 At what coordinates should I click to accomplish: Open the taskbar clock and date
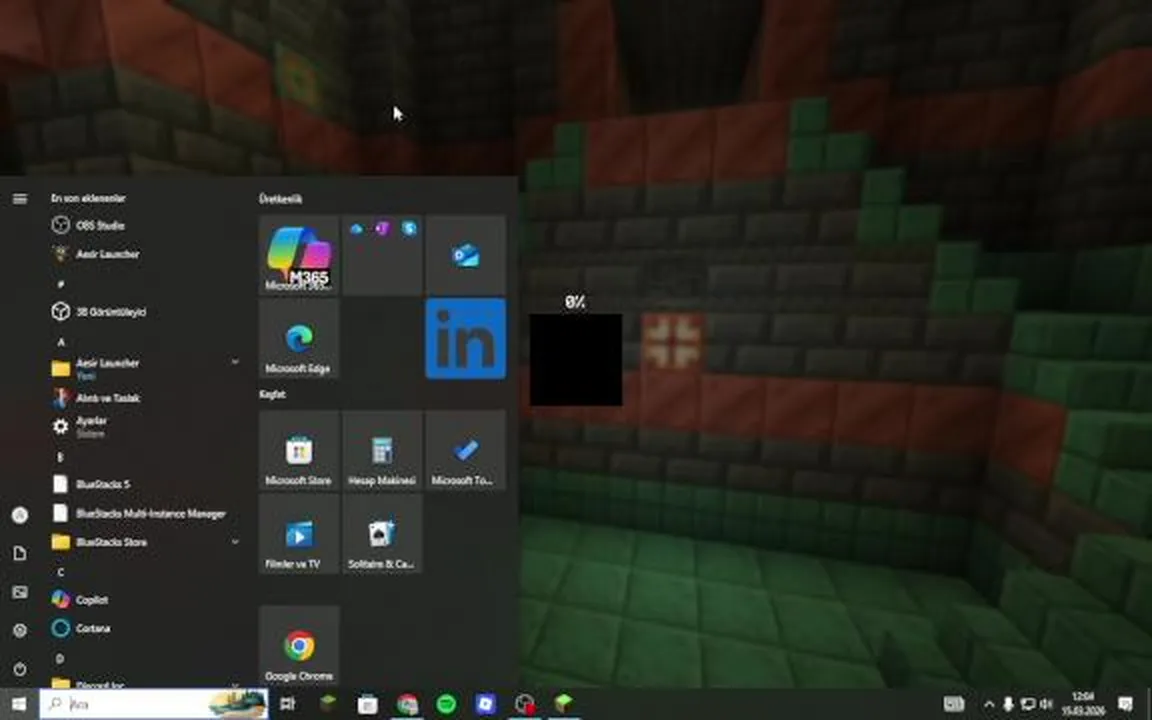(x=1083, y=704)
